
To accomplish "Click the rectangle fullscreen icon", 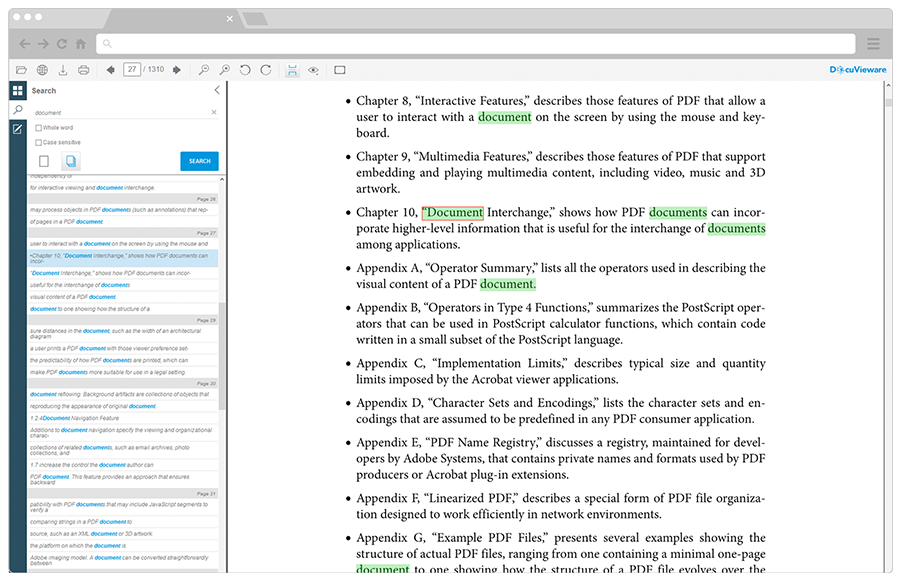I will pos(340,70).
